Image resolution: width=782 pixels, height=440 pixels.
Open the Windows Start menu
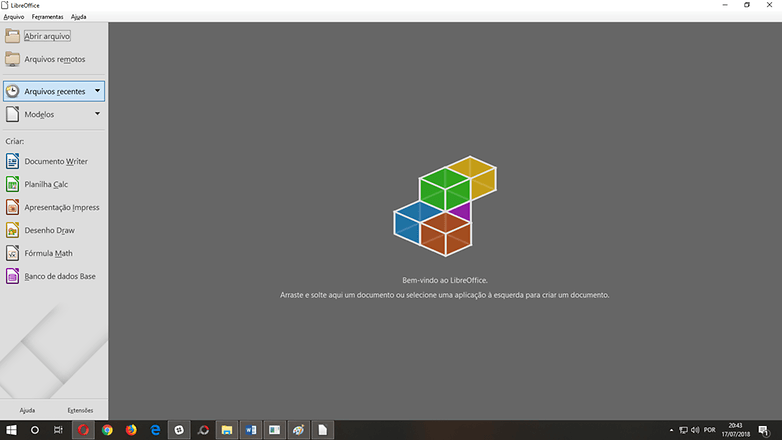[11, 430]
